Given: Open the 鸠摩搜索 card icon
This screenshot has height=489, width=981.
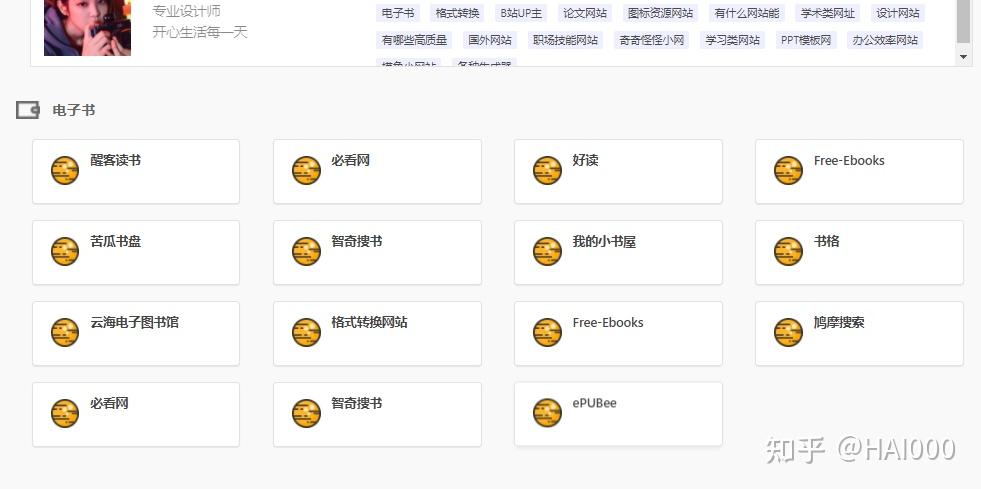Looking at the screenshot, I should (x=788, y=333).
